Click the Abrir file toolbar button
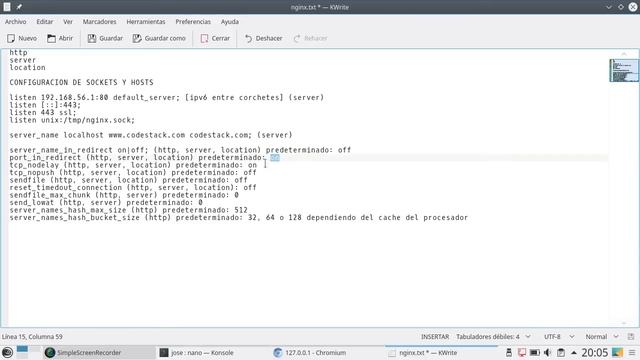Screen dimensions: 640x360 tap(60, 38)
